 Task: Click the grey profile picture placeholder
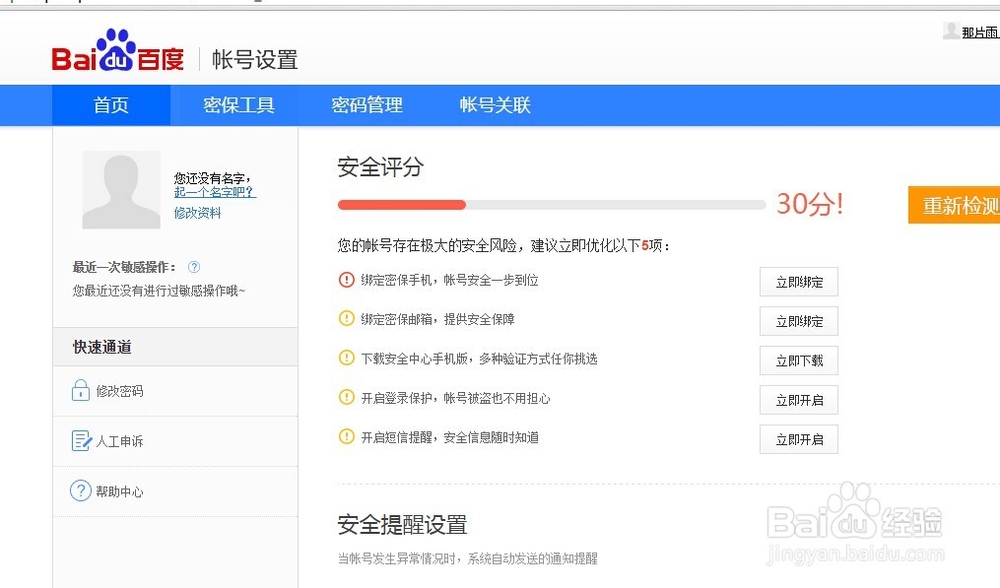coord(121,190)
